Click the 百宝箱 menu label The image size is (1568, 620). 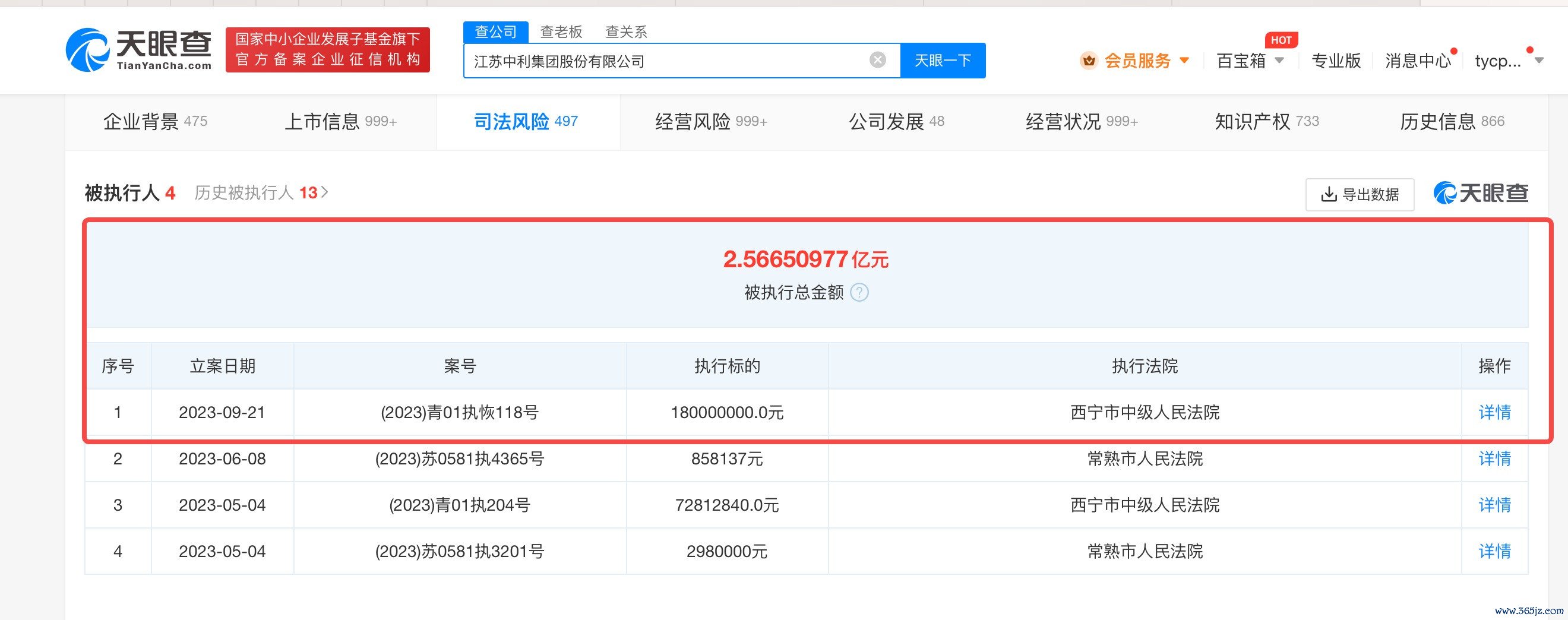[x=1241, y=60]
